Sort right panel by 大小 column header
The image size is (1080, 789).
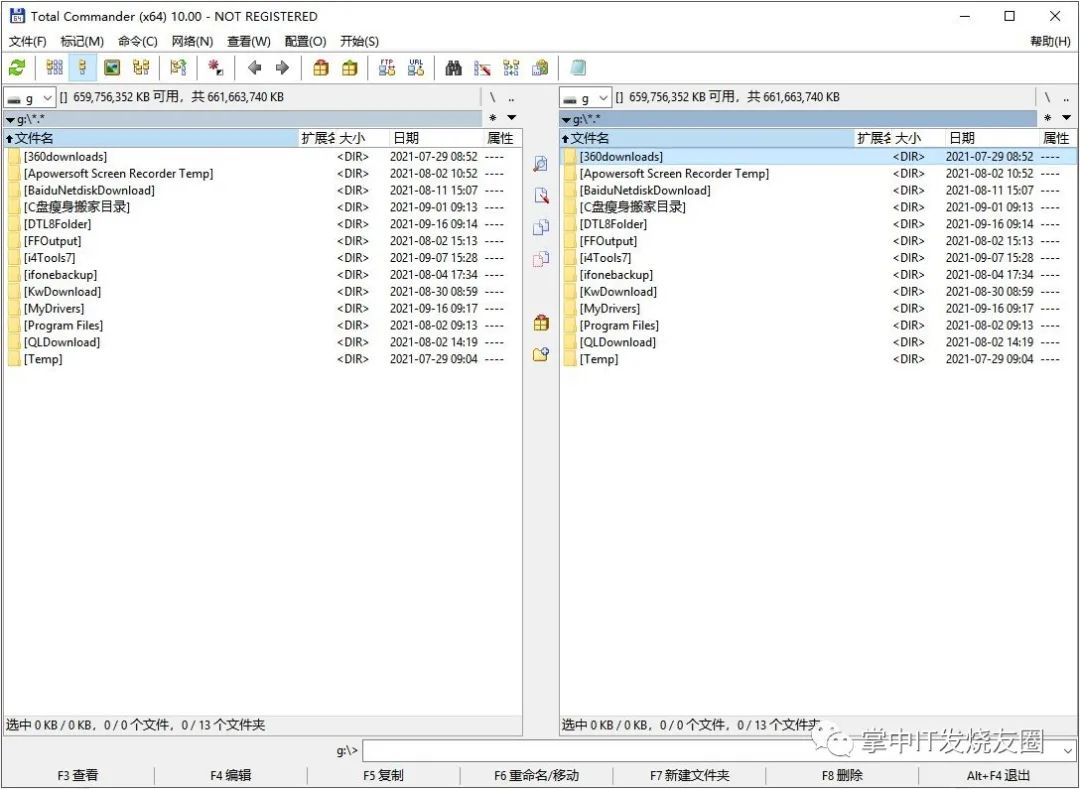pos(917,138)
